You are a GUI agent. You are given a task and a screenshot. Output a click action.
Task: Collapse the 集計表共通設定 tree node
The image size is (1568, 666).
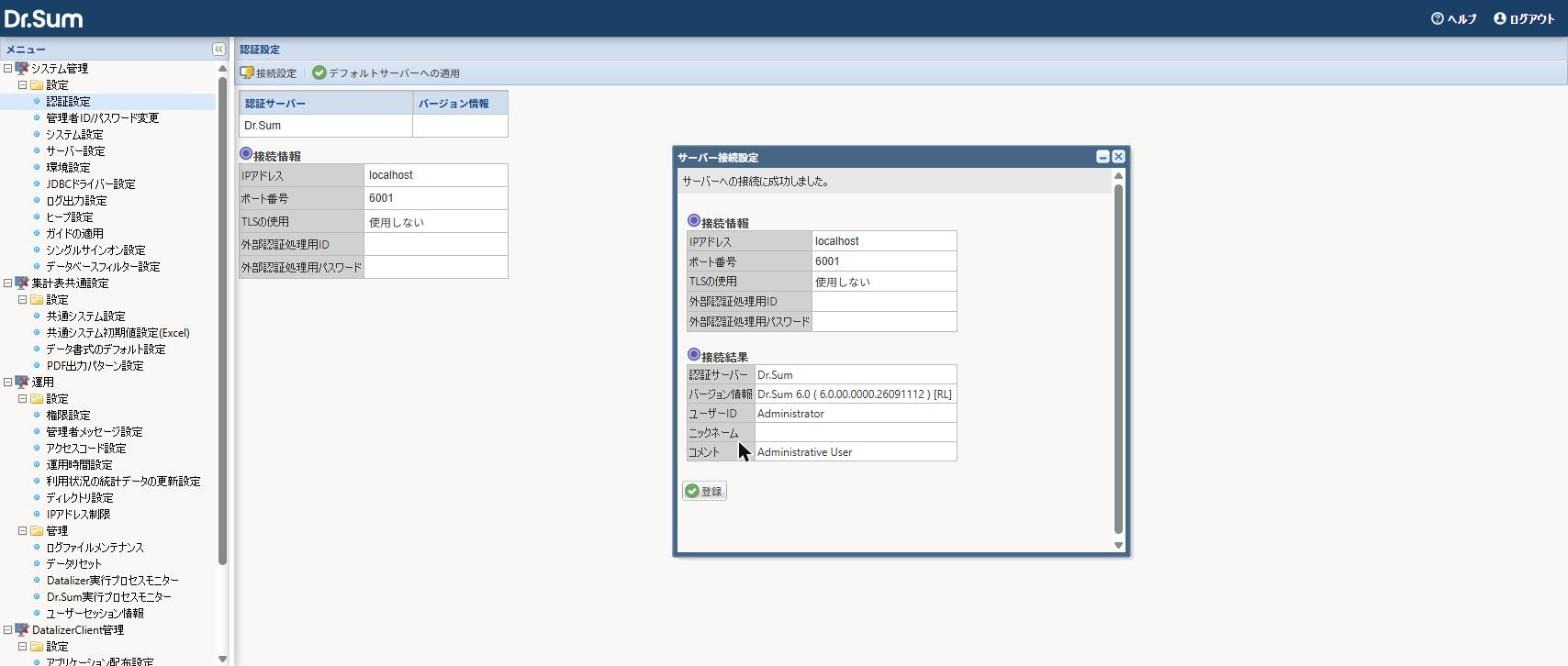(8, 283)
